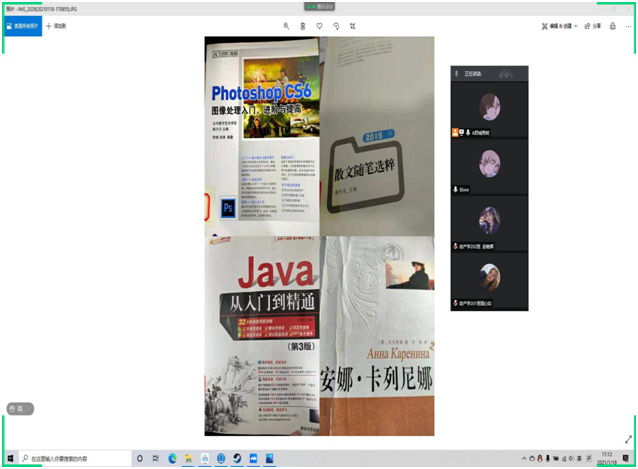
Task: Toggle the microphone icon next to Slove
Action: (x=456, y=189)
